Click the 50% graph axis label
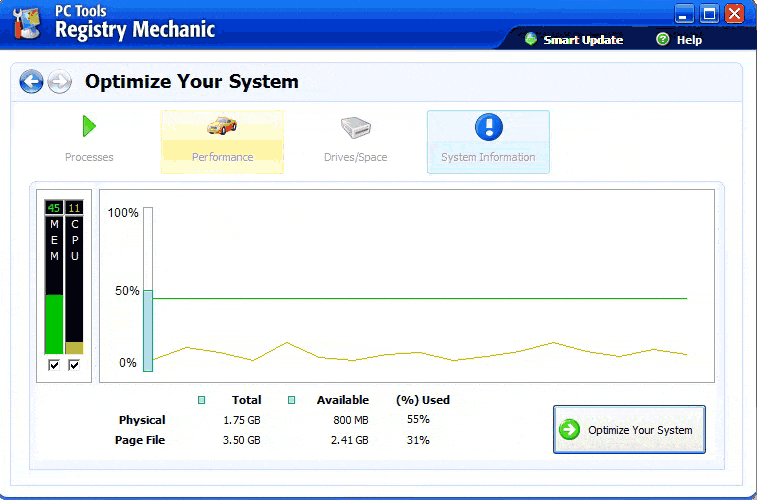 pos(127,291)
